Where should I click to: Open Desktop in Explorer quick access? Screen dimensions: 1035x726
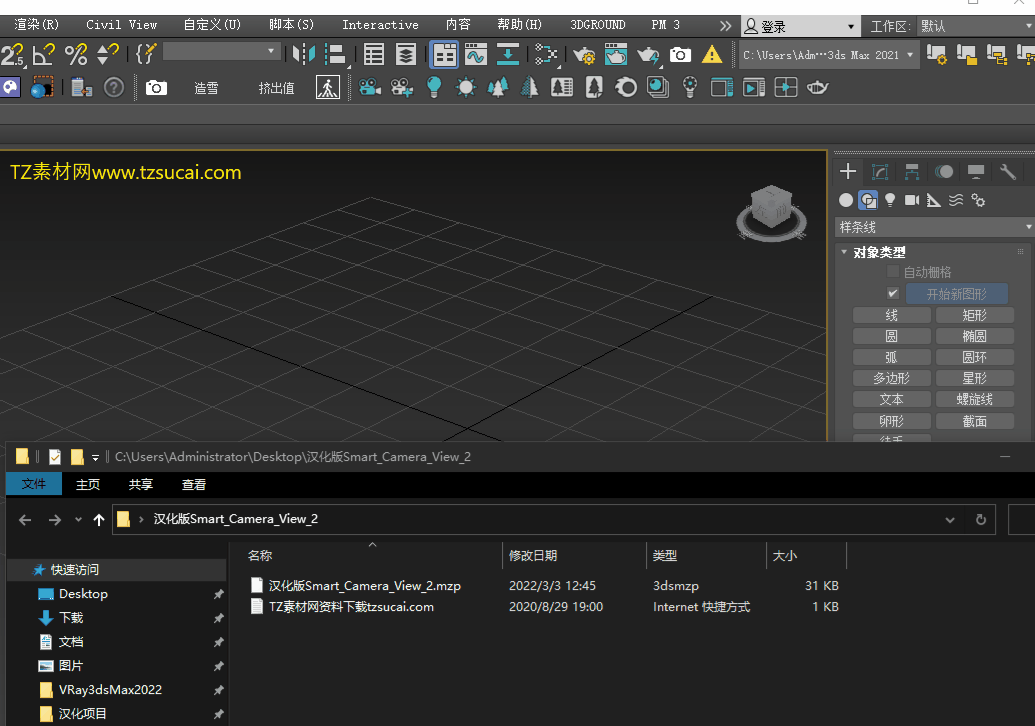(x=83, y=593)
